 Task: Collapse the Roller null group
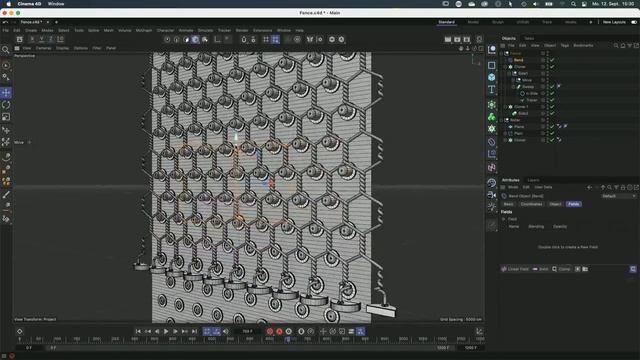coord(502,120)
